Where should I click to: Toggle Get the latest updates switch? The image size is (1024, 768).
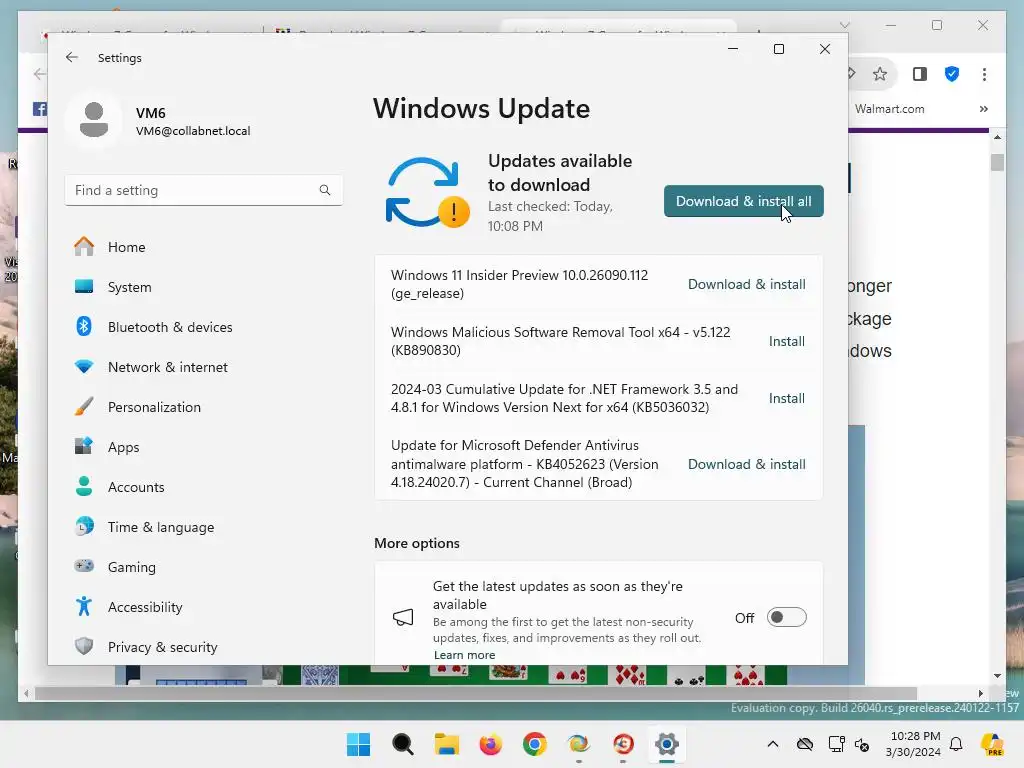coord(786,617)
